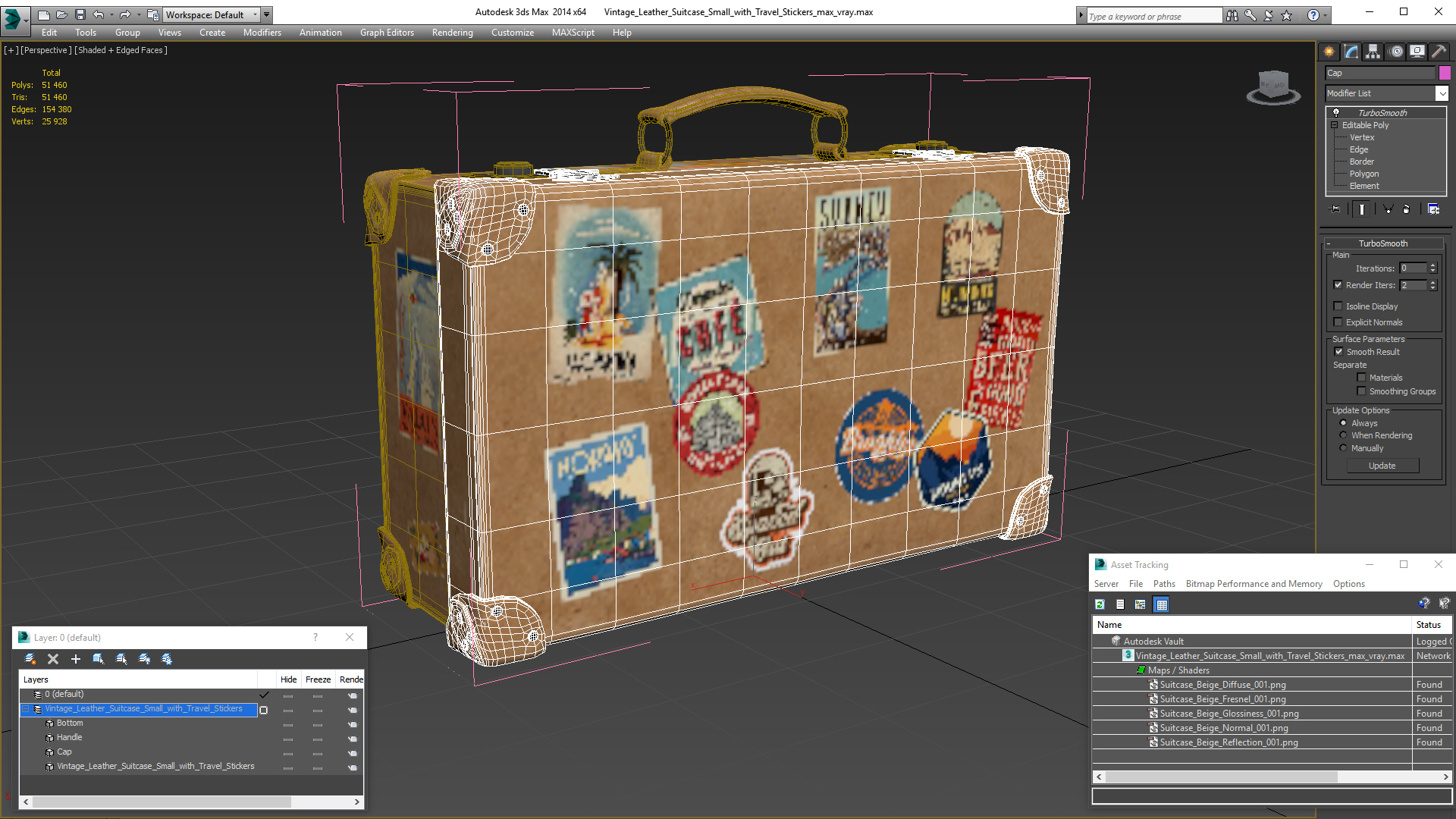The height and width of the screenshot is (819, 1456).
Task: Click the Pin Stack icon
Action: tap(1335, 209)
